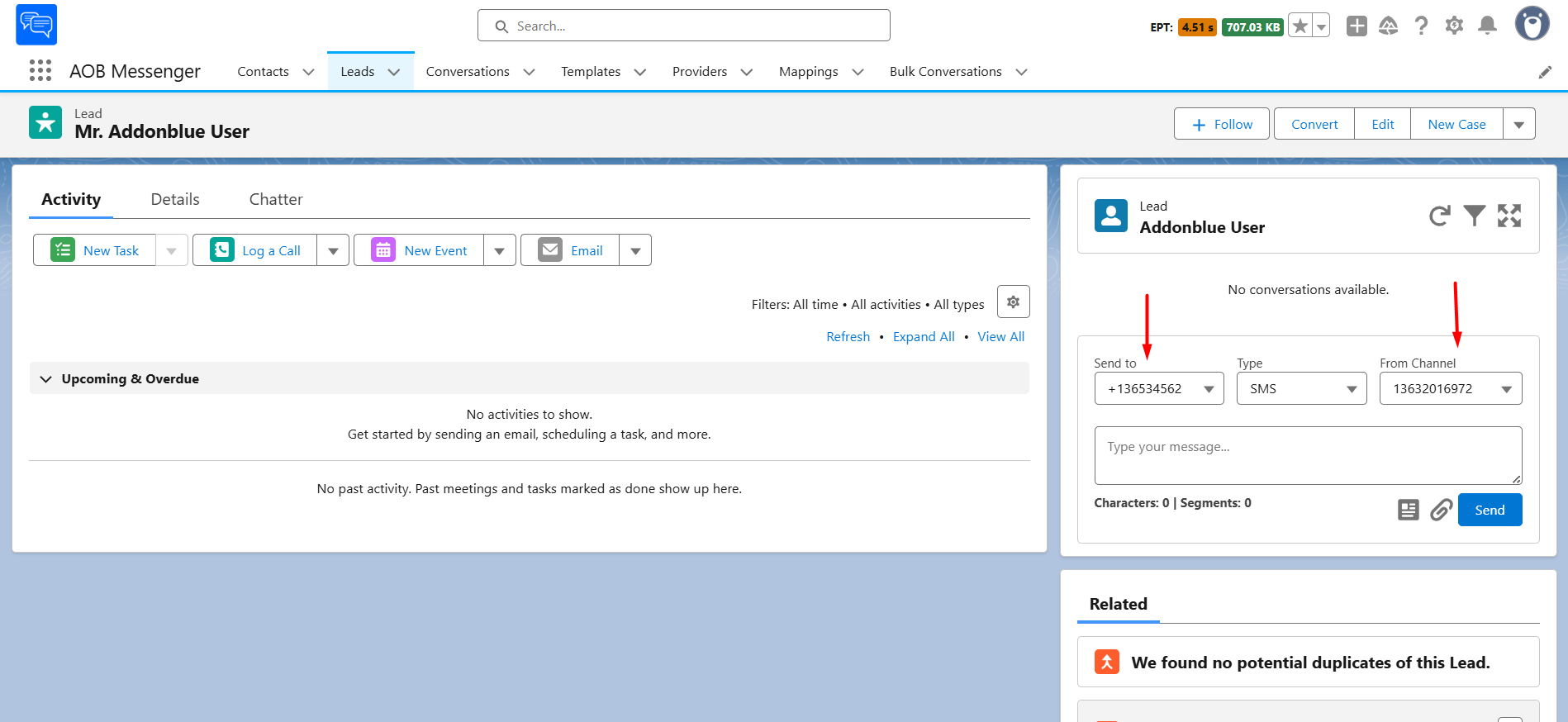Click the pencil edit navigation icon
This screenshot has height=722, width=1568.
[x=1545, y=73]
